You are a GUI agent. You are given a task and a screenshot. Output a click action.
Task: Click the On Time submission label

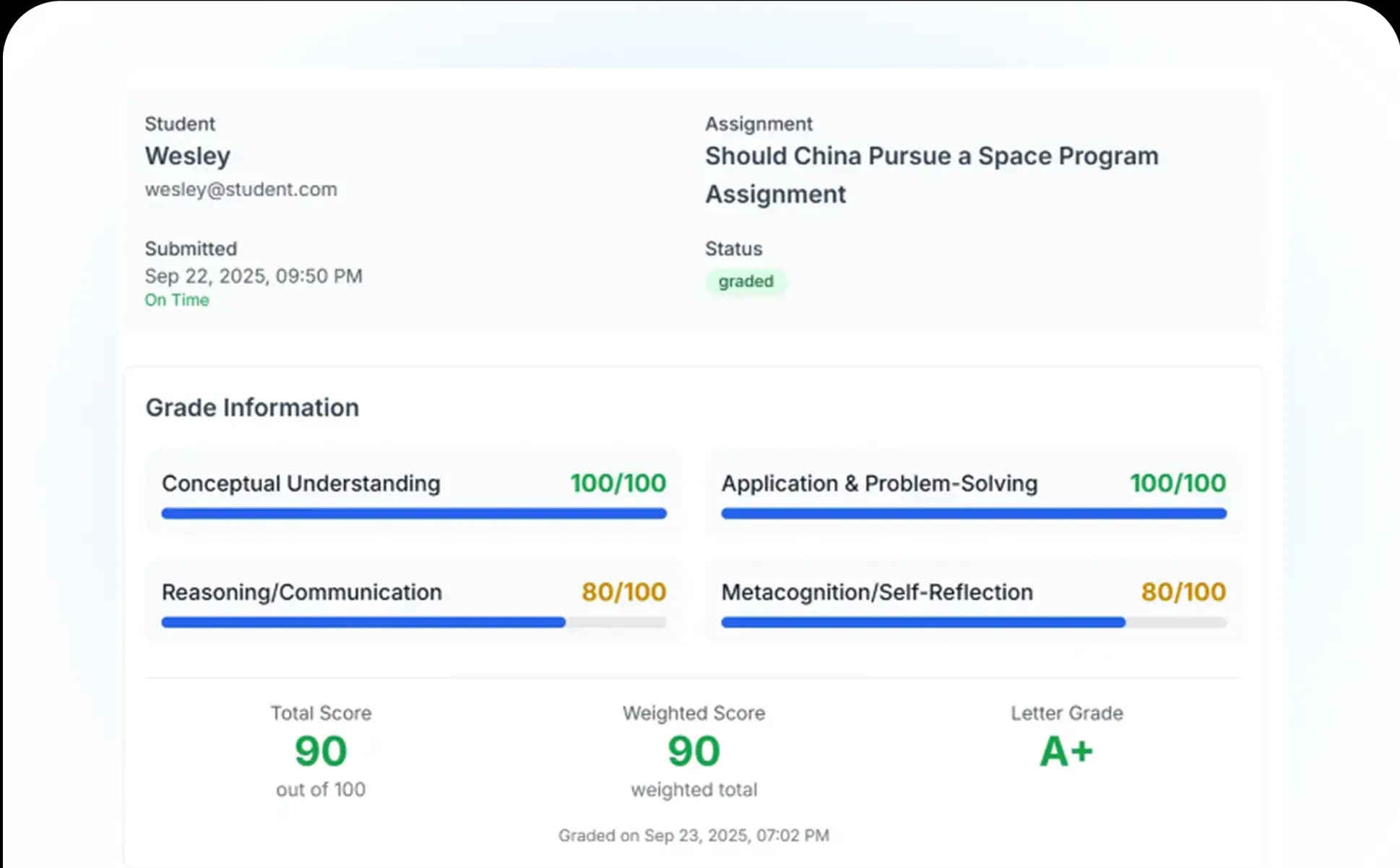(x=176, y=300)
